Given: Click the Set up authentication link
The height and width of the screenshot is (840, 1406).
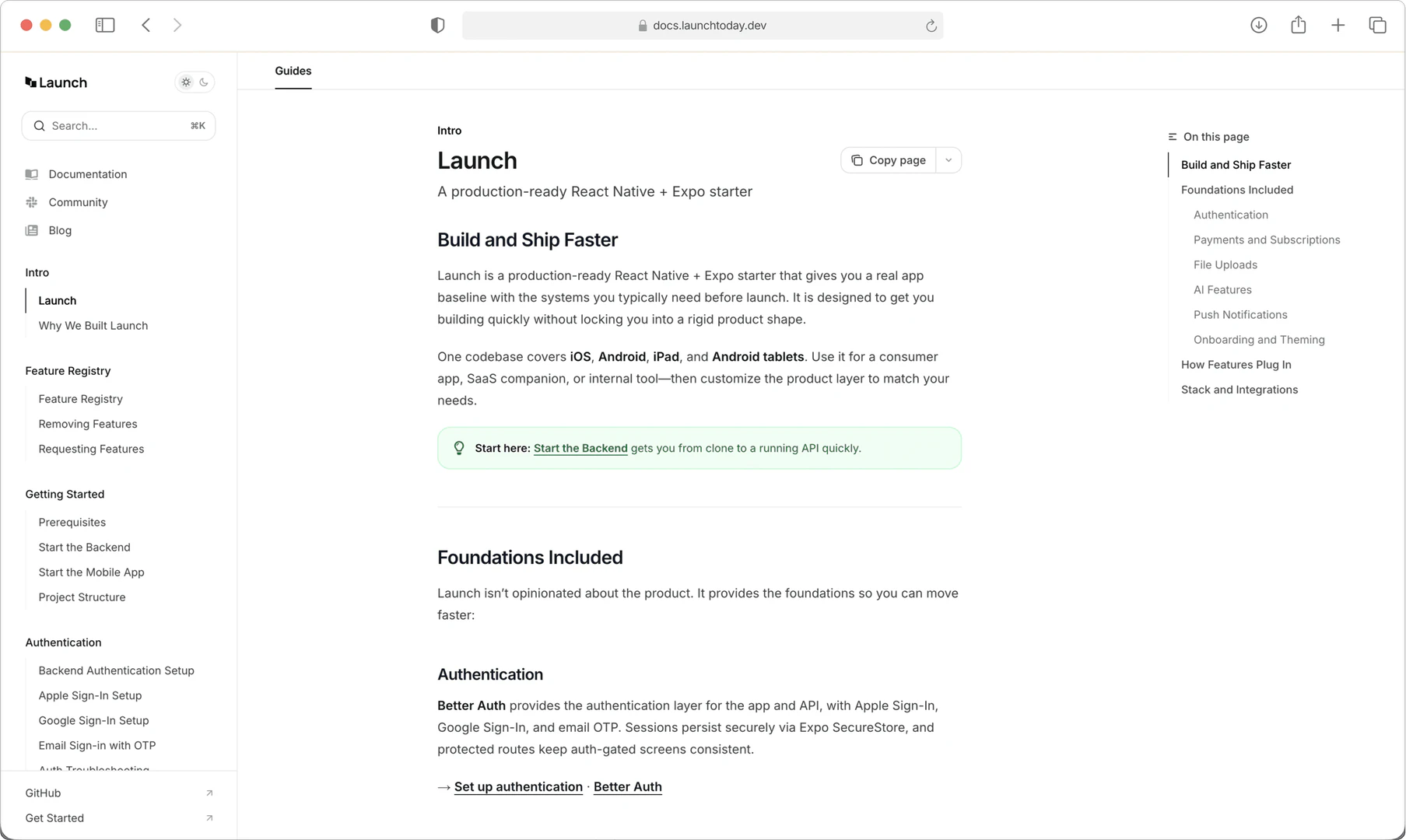Looking at the screenshot, I should click(x=517, y=786).
